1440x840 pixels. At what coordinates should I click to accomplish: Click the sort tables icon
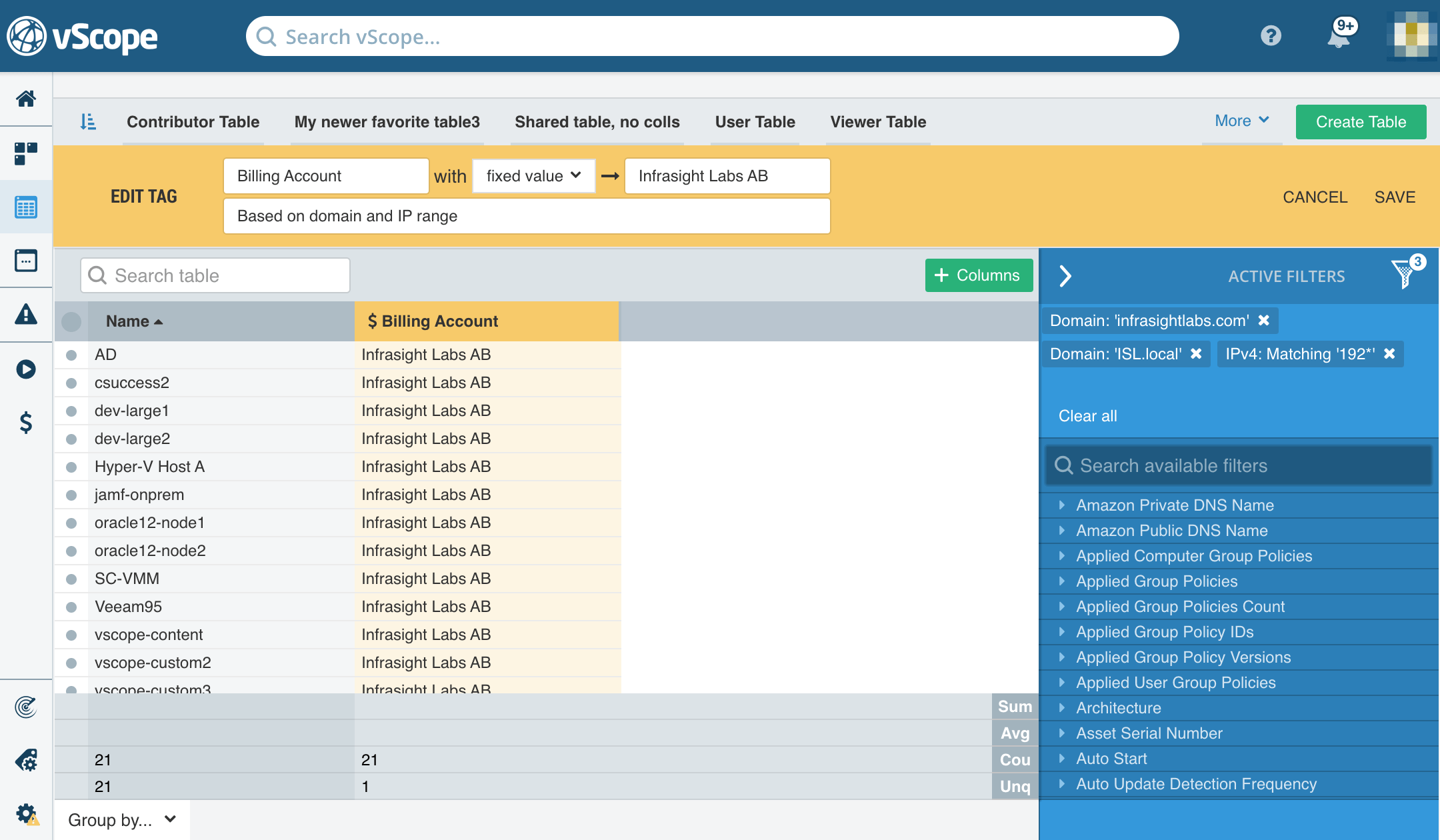click(88, 122)
